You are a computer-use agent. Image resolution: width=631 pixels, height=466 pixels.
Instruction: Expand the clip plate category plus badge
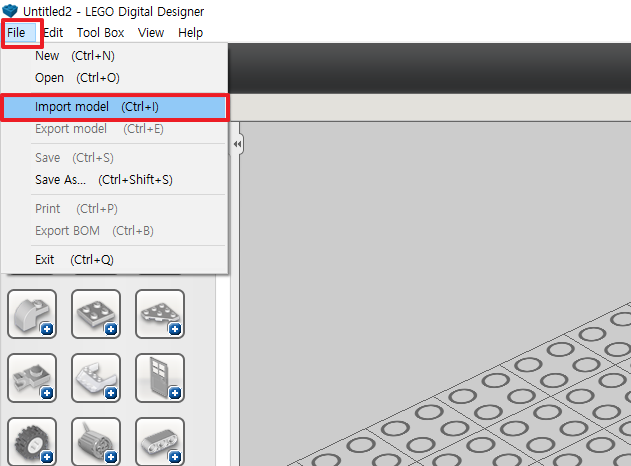coord(47,393)
